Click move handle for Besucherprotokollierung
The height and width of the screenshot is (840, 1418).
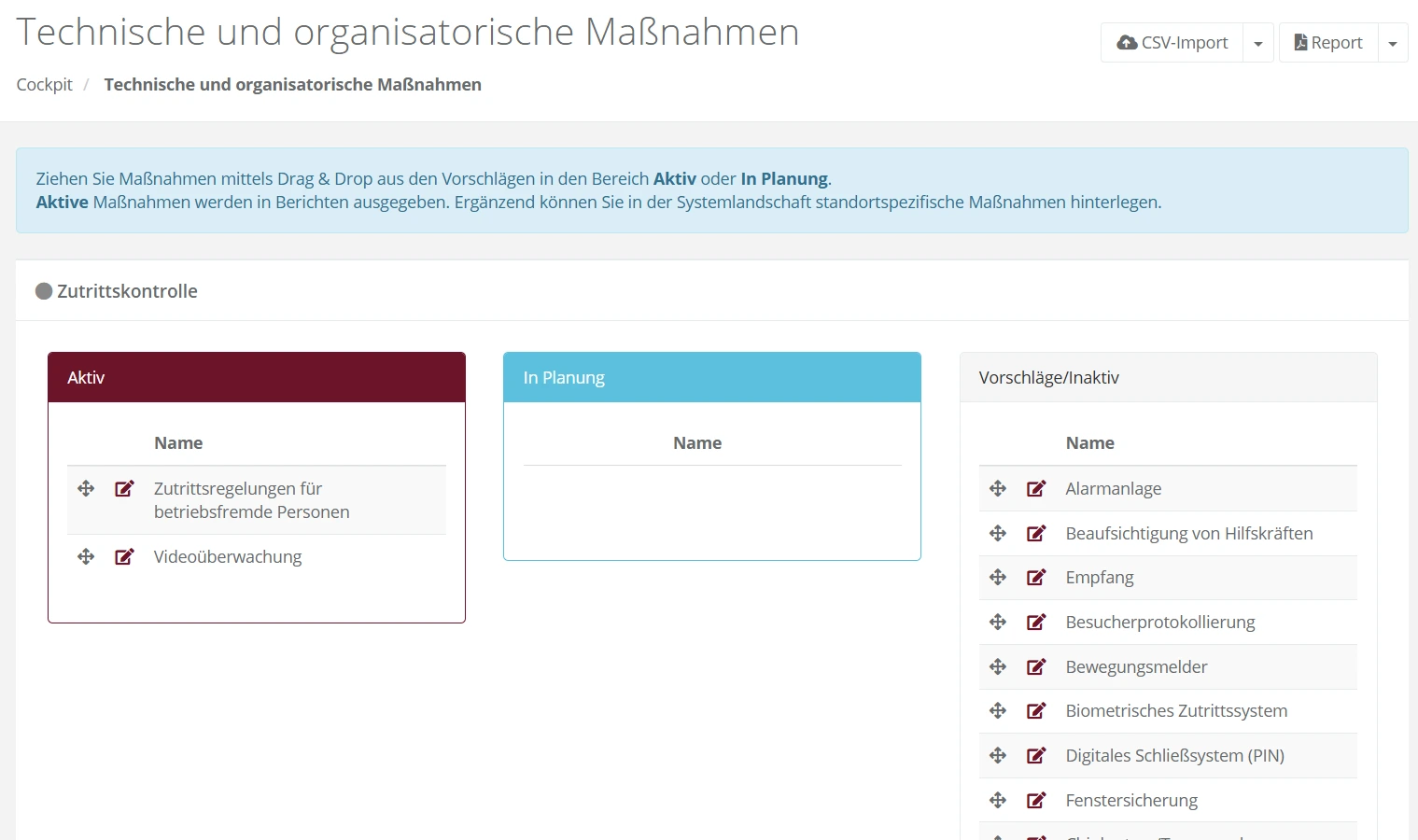[x=998, y=623]
